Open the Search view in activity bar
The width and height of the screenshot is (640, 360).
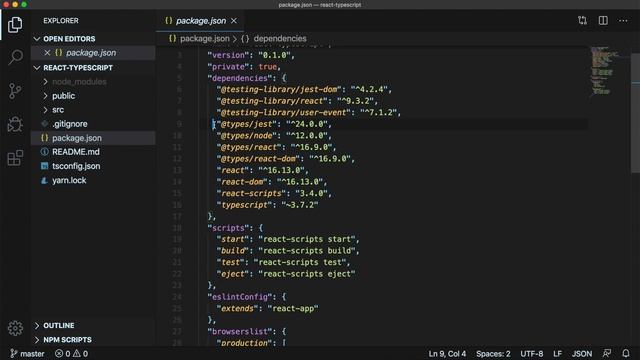(15, 58)
